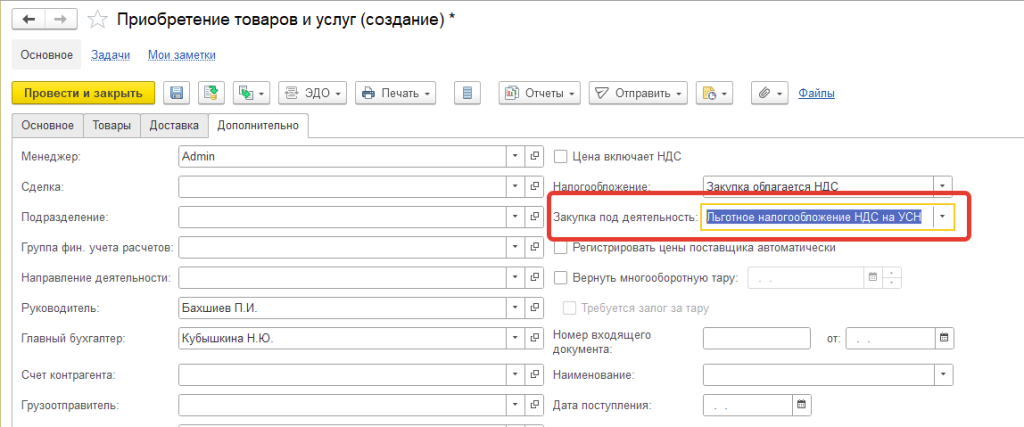Toggle Требуется залог за тару checkbox
The height and width of the screenshot is (427, 1024).
point(570,308)
